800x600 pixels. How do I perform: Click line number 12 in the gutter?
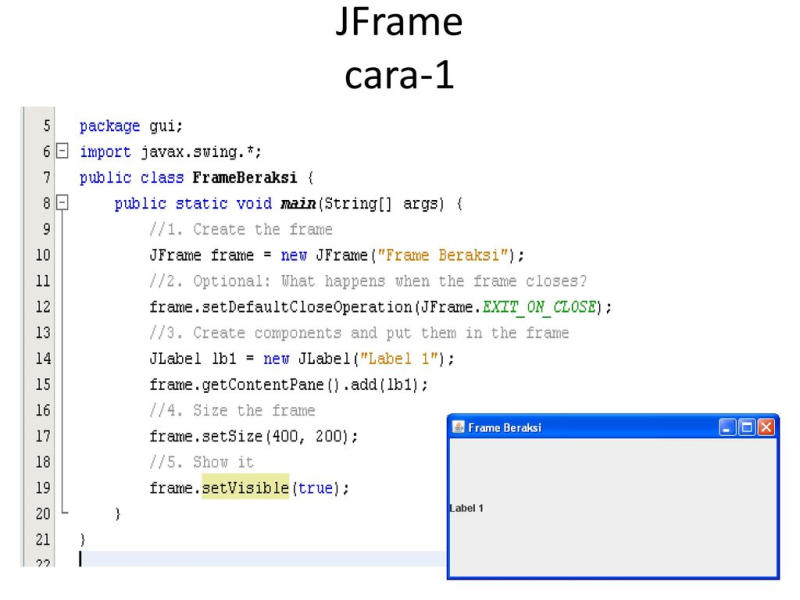pos(43,307)
